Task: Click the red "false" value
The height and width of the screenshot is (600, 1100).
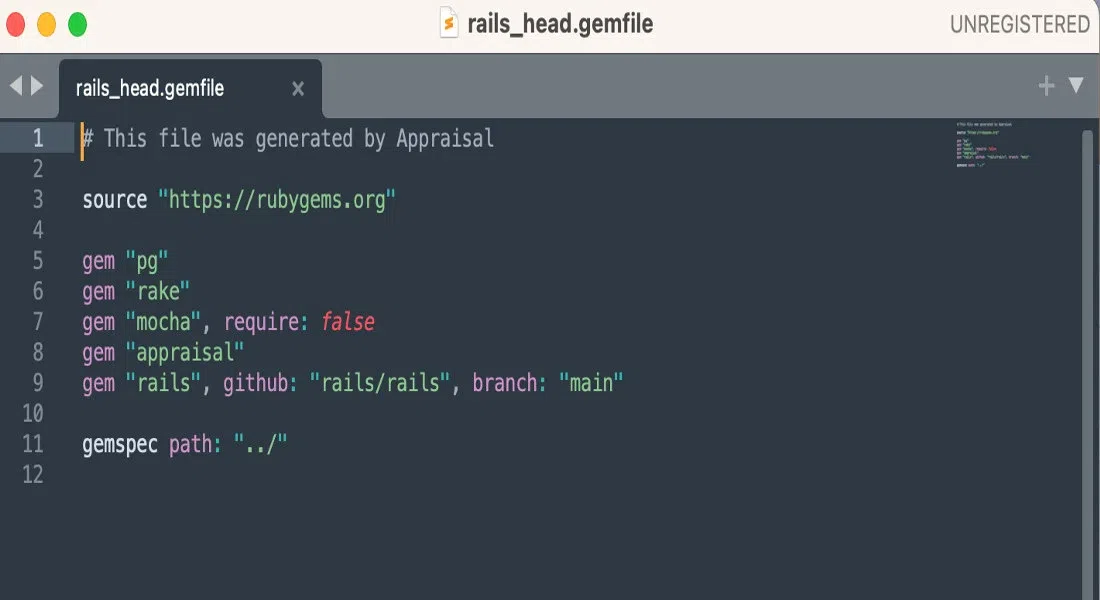Action: 348,321
